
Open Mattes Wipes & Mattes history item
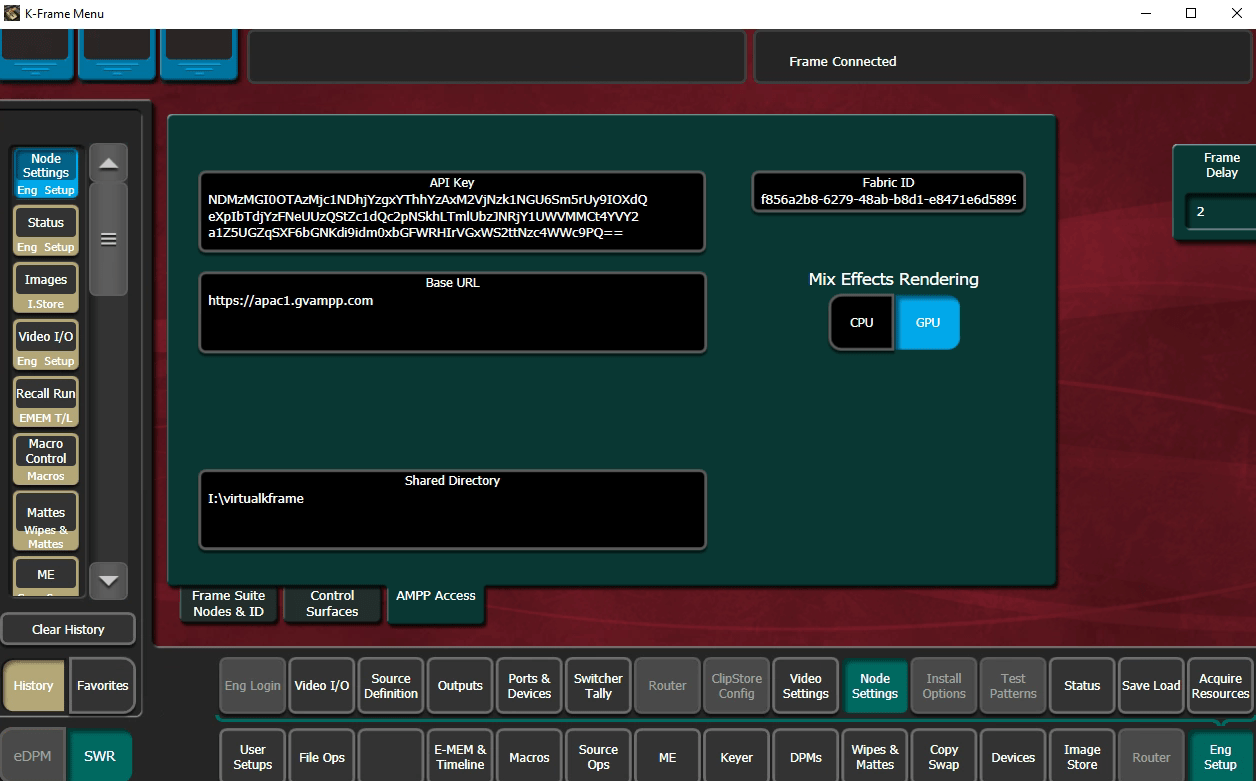coord(46,520)
